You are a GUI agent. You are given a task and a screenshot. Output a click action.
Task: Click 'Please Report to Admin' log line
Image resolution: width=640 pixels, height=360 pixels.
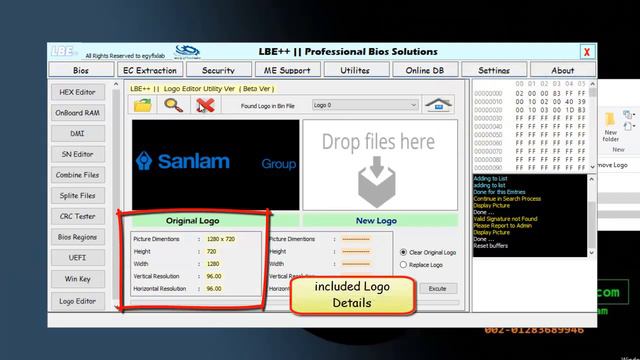click(502, 226)
